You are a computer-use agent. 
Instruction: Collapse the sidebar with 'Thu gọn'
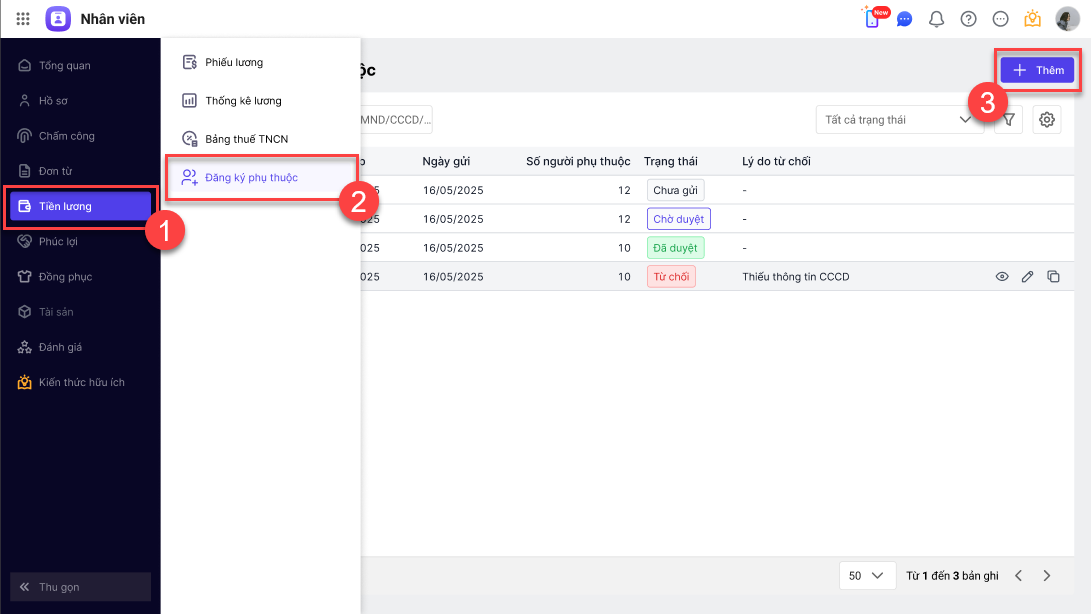(80, 587)
